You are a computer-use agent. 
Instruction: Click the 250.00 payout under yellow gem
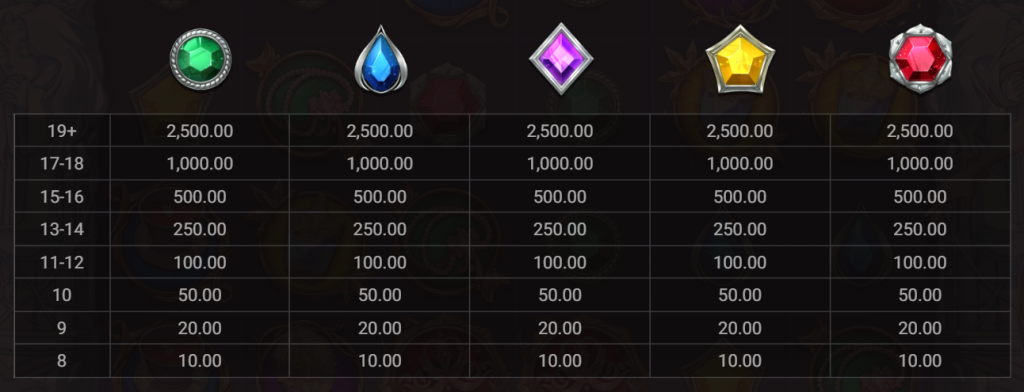click(740, 229)
